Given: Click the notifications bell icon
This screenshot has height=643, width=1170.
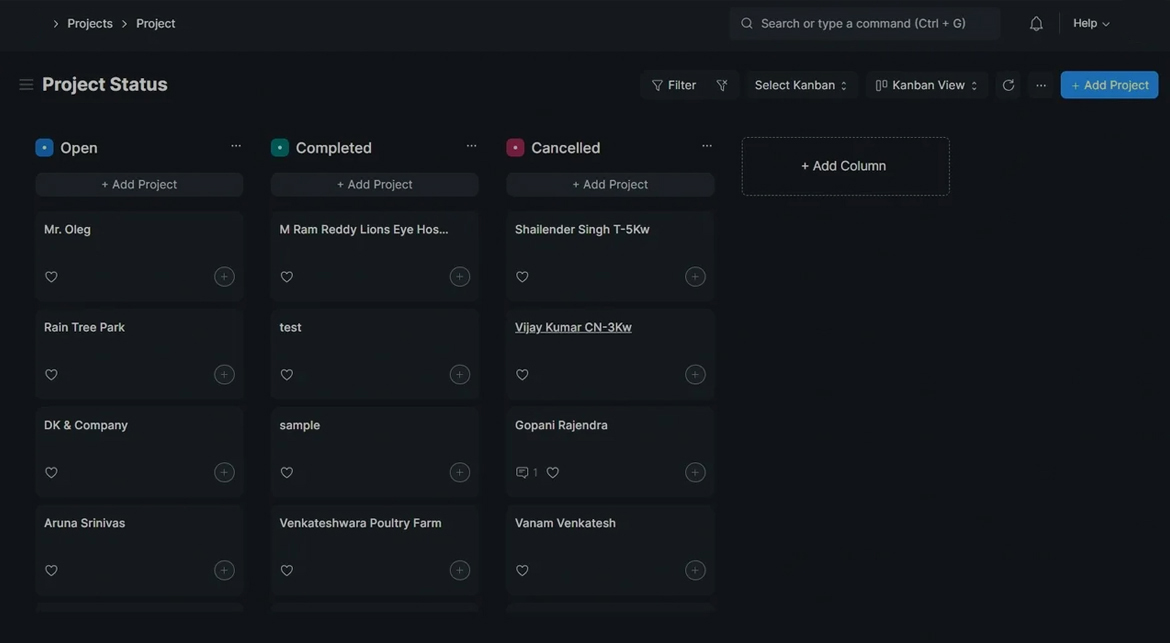Looking at the screenshot, I should (x=1036, y=24).
